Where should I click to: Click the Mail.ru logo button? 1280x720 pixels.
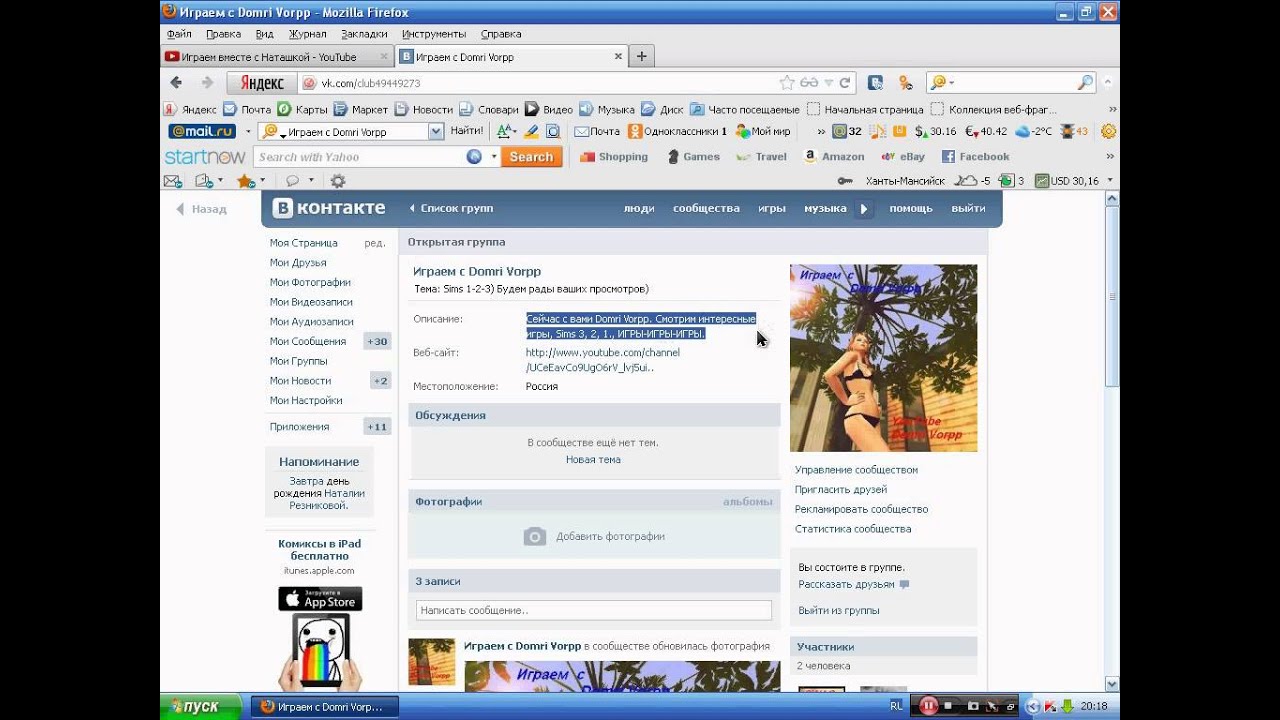203,131
